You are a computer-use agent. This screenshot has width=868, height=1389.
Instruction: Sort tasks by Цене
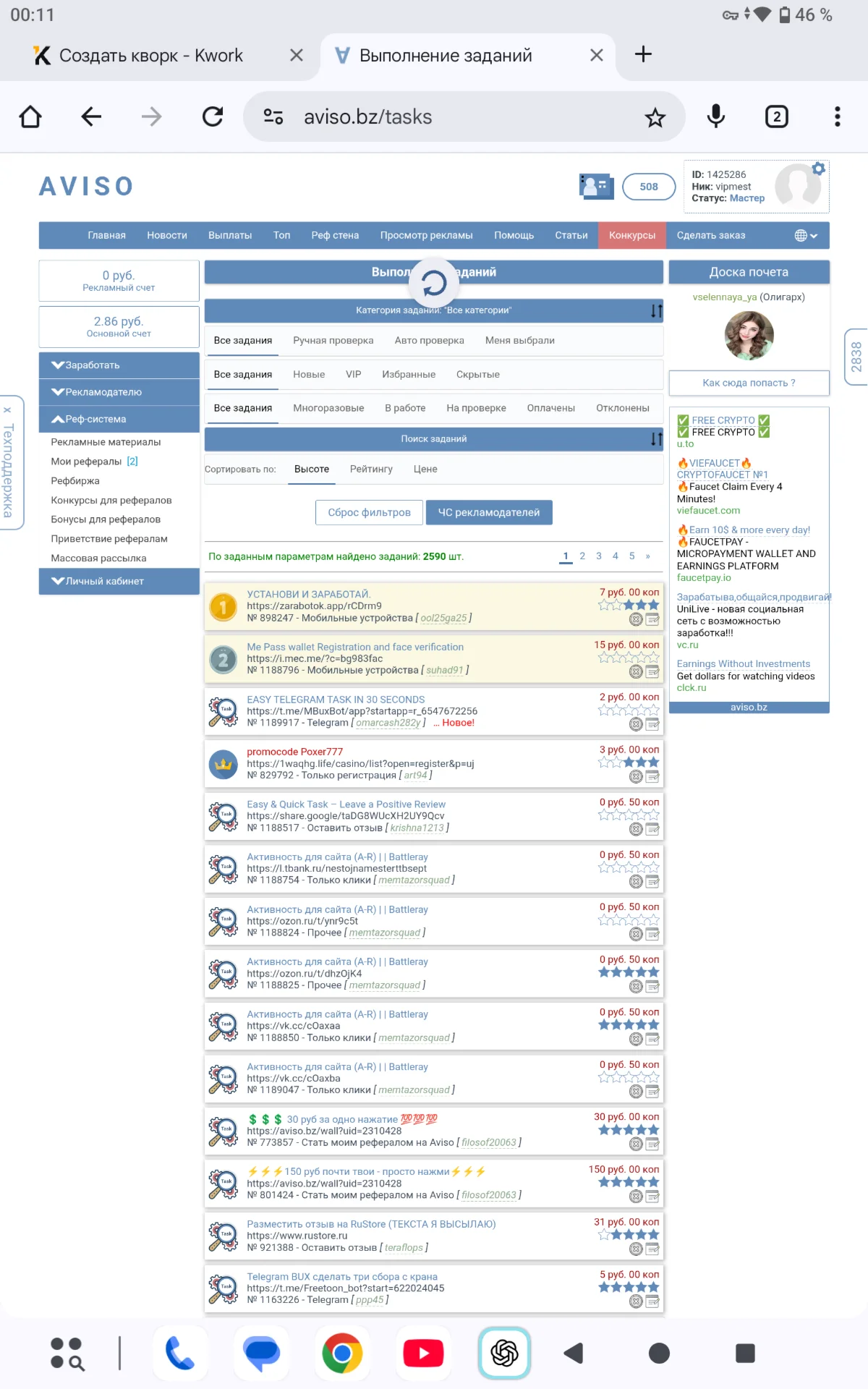[425, 470]
